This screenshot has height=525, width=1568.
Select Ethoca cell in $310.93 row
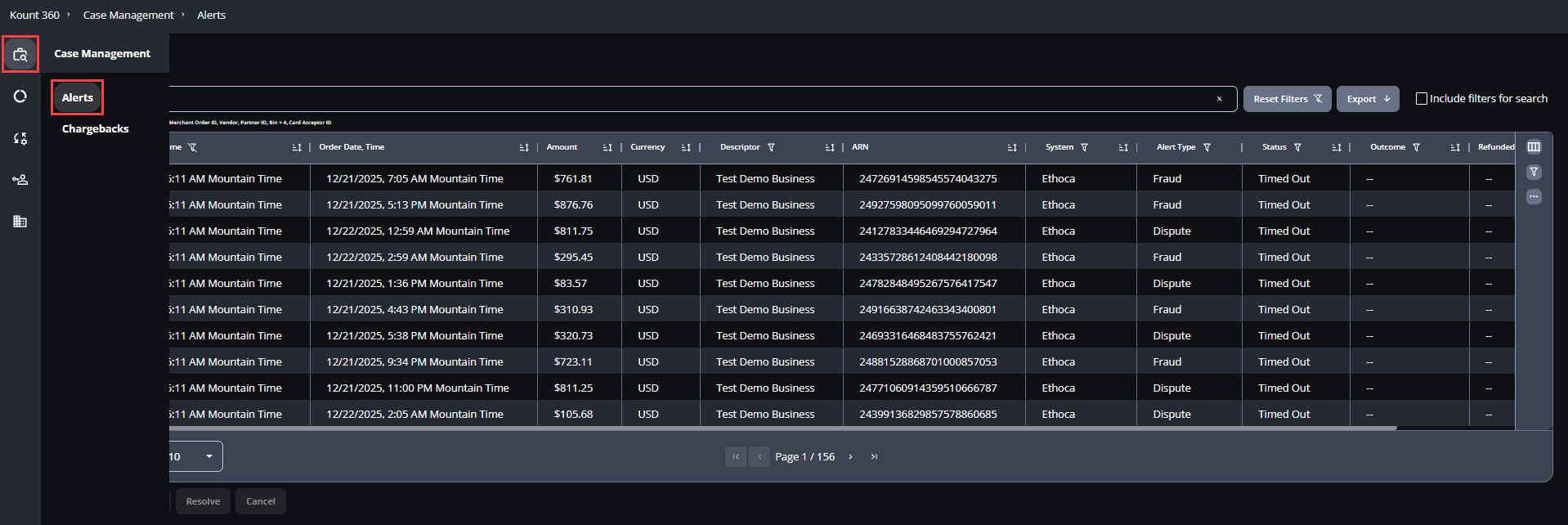(1058, 310)
